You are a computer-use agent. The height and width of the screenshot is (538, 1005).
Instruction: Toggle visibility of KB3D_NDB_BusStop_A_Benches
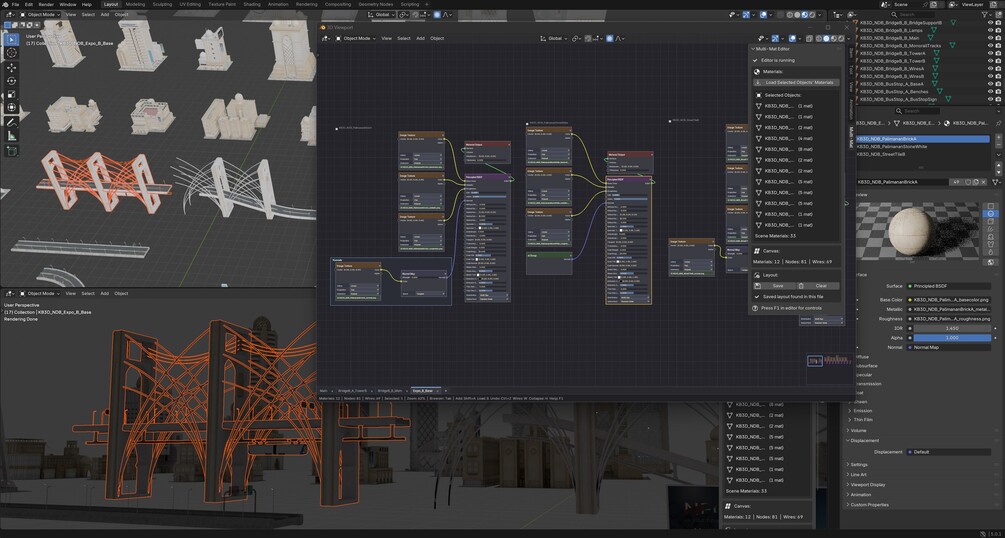990,91
